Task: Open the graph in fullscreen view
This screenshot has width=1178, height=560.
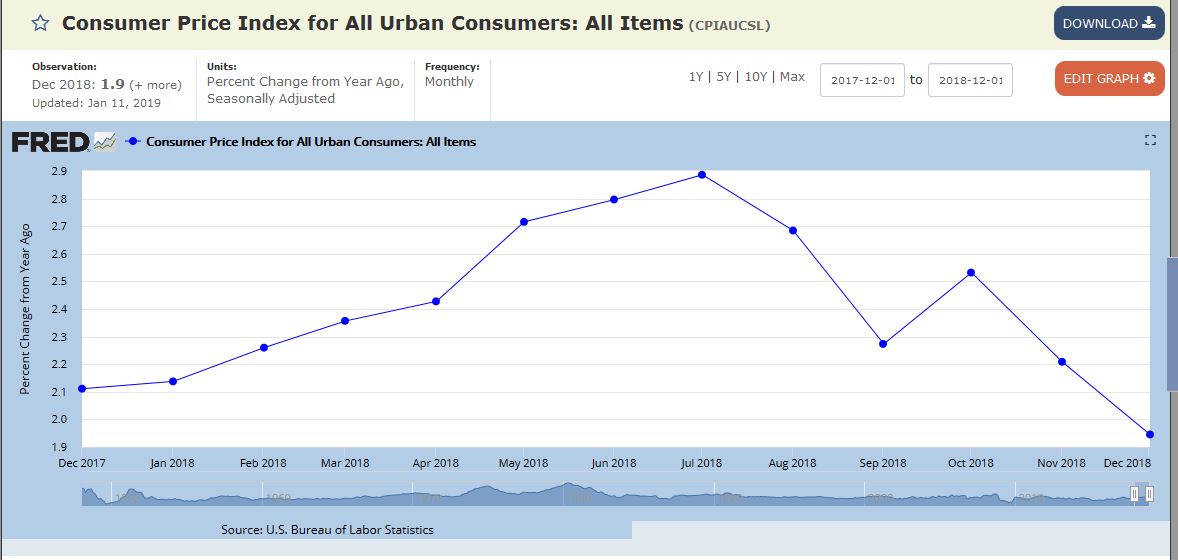Action: pos(1149,141)
